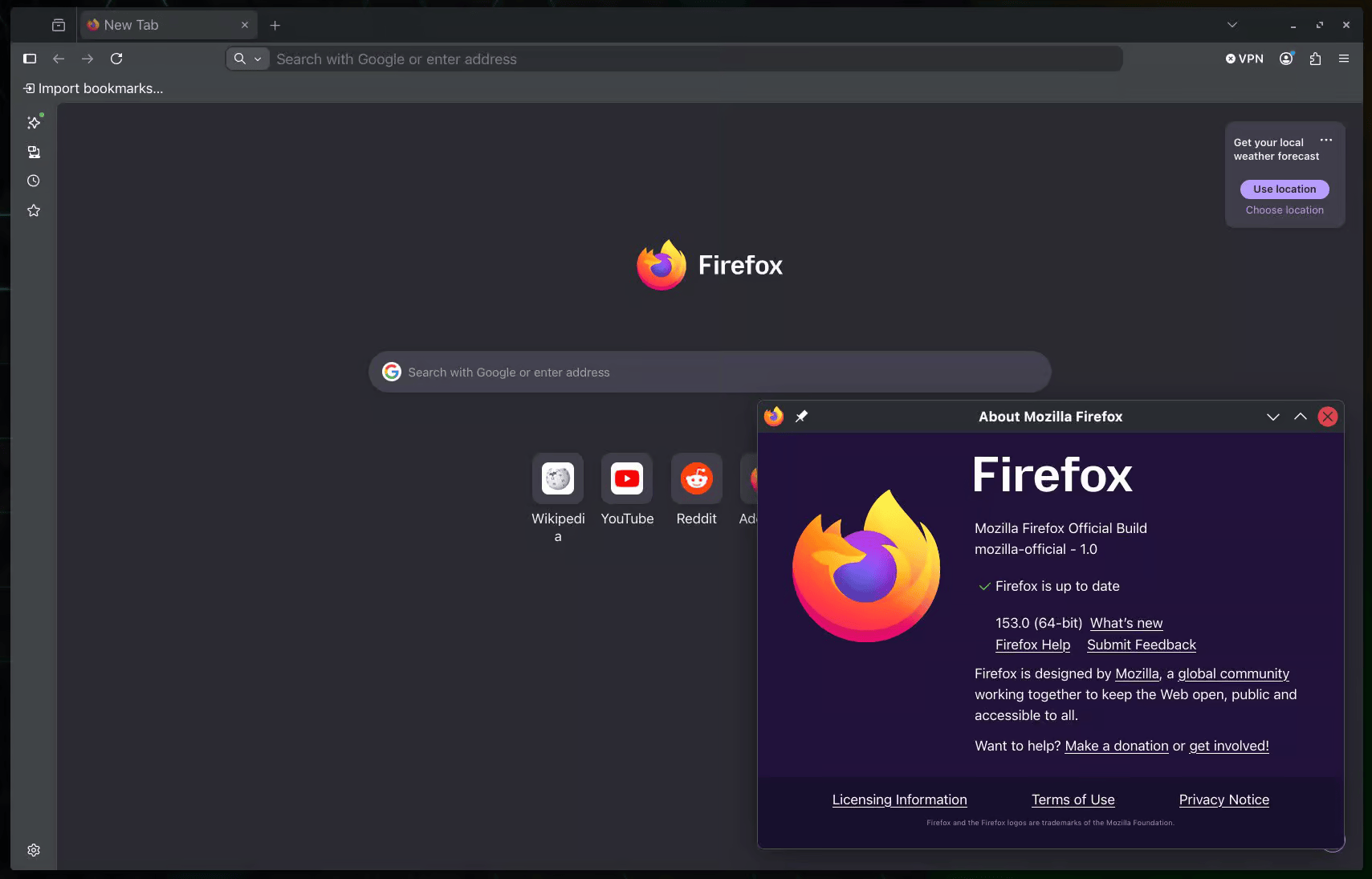Open the search engine dropdown in address bar
The image size is (1372, 879).
[x=247, y=59]
